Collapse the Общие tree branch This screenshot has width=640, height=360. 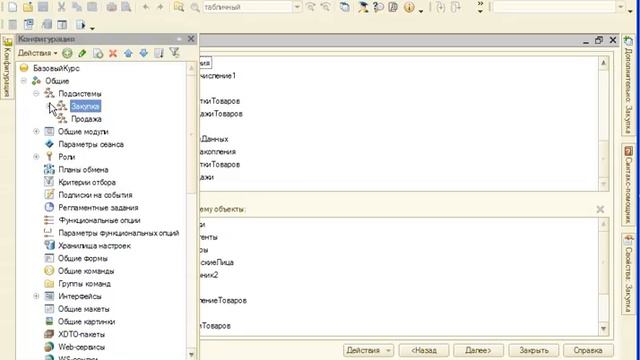[24, 81]
